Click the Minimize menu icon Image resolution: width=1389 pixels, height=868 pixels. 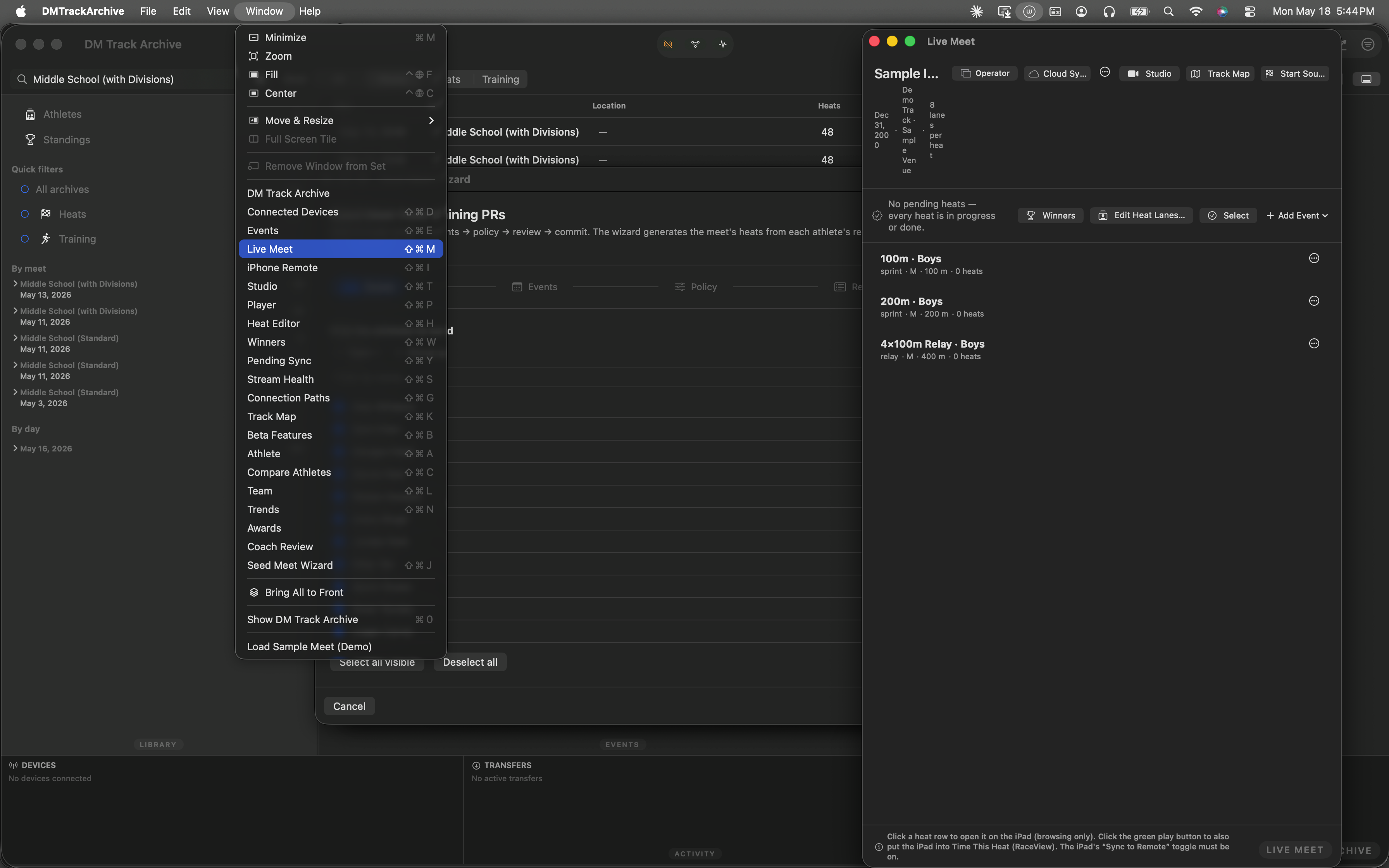[253, 37]
